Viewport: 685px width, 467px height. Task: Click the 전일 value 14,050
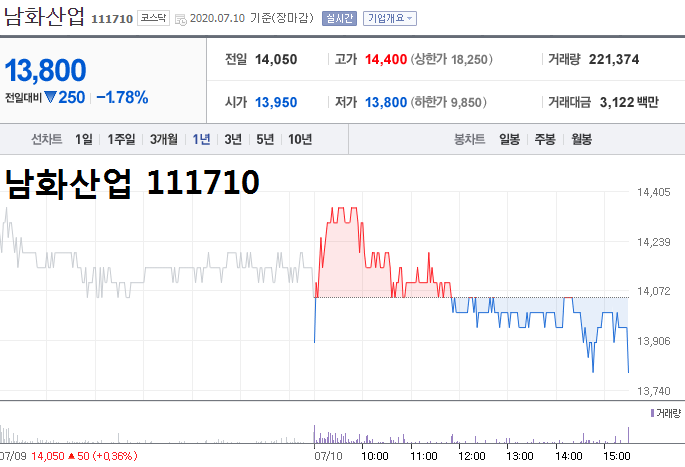276,59
